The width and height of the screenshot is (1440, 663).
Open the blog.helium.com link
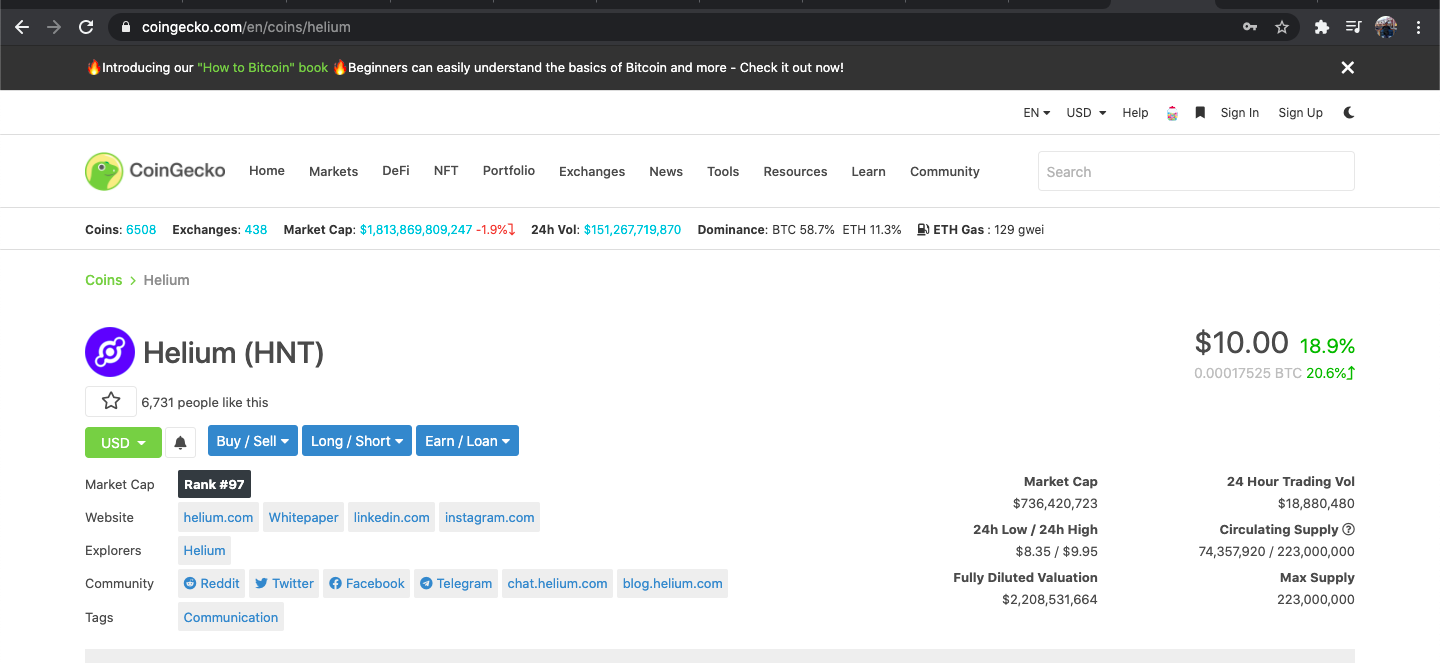(x=672, y=584)
